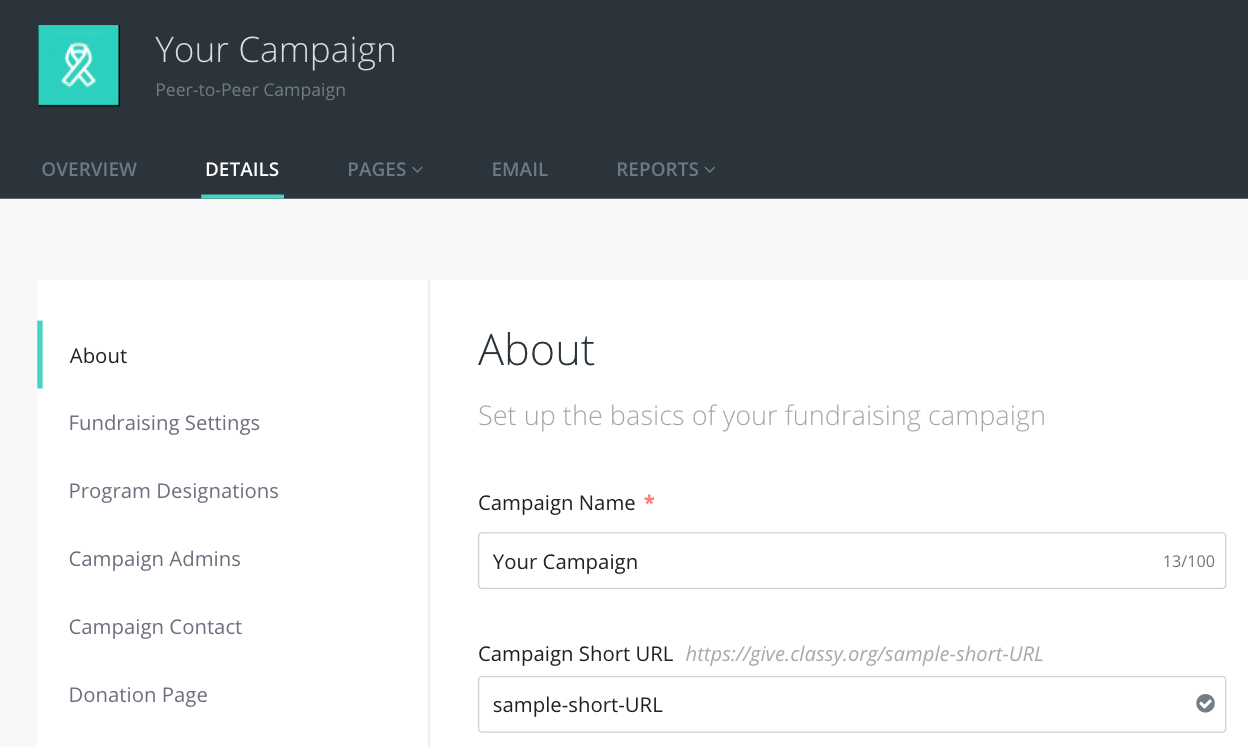Click the Peer-to-Peer Campaign subtitle

[250, 90]
